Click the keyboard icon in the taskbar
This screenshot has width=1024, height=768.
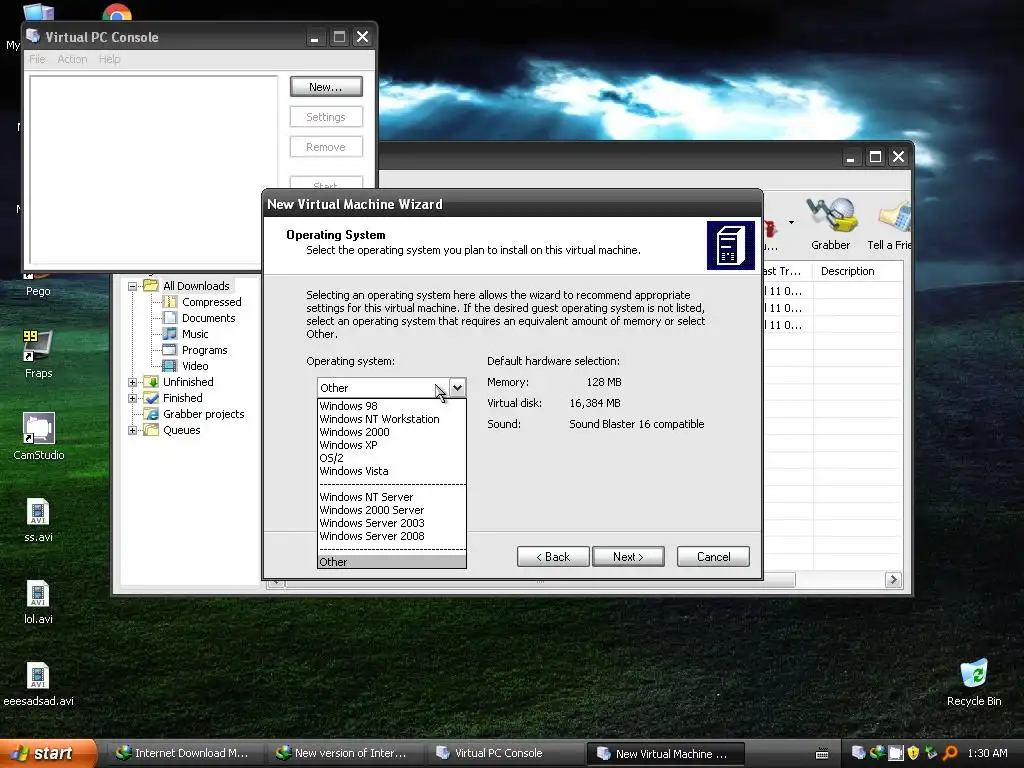[x=822, y=754]
